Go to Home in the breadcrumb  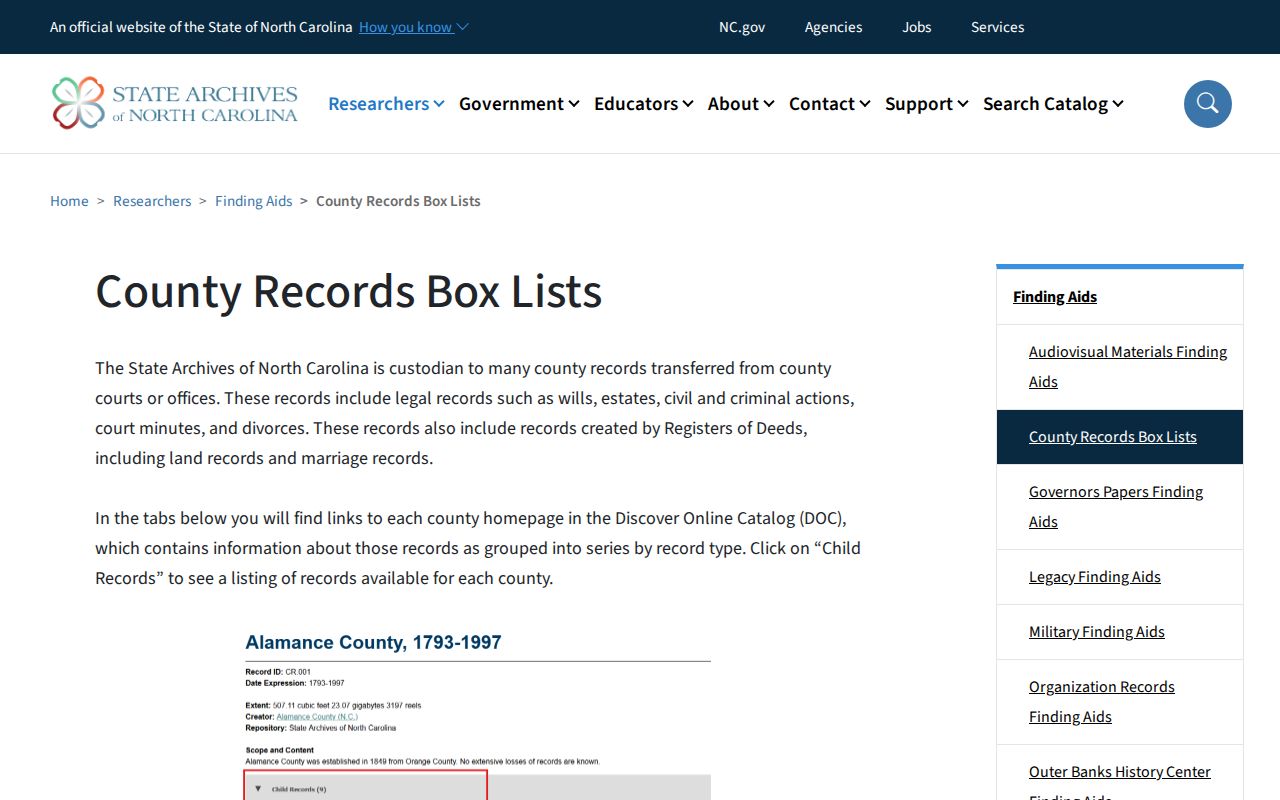click(69, 201)
